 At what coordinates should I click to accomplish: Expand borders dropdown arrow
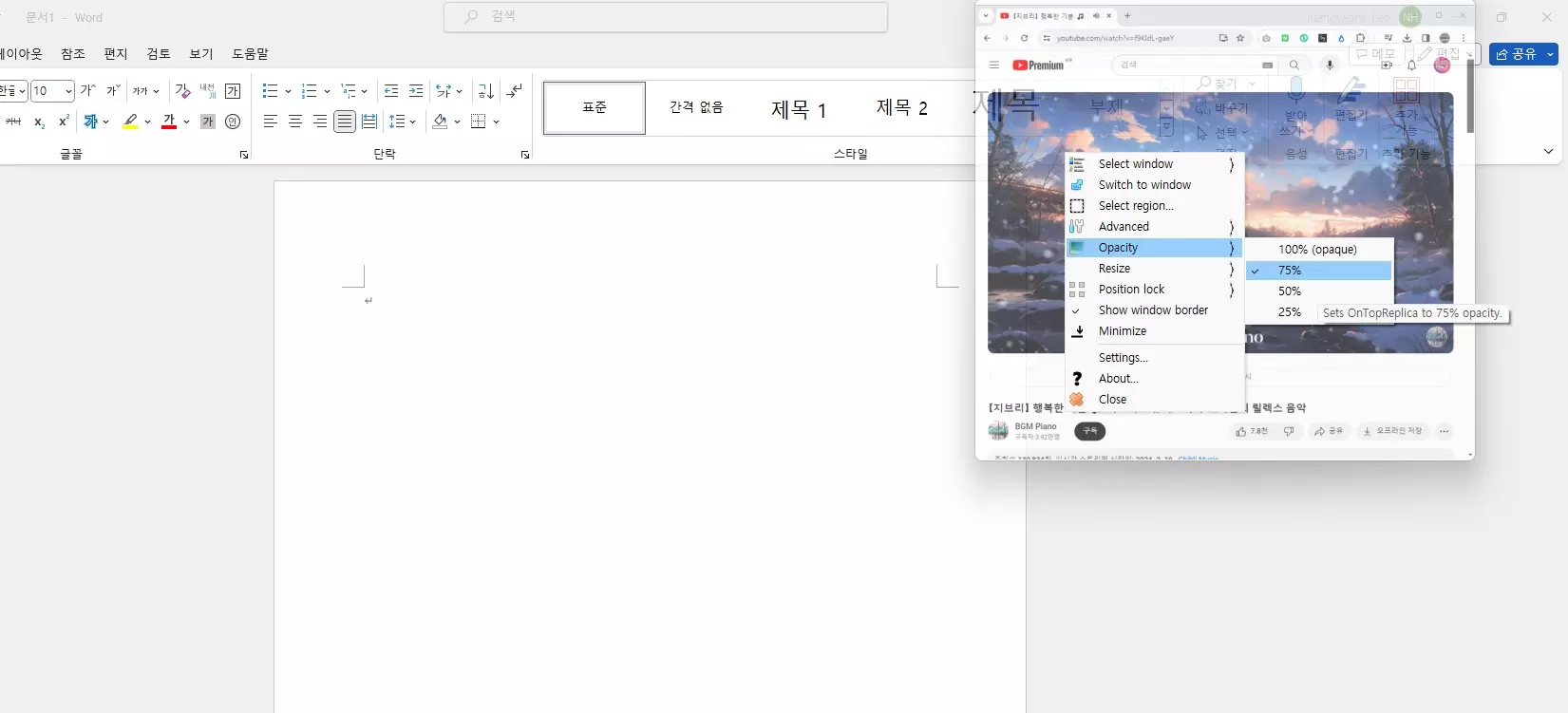(496, 122)
